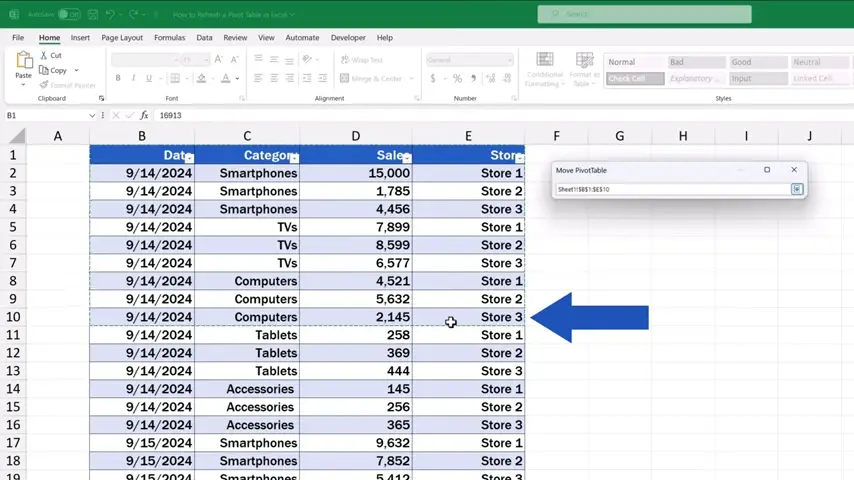854x480 pixels.
Task: Click the Insert Function fx icon
Action: (145, 116)
